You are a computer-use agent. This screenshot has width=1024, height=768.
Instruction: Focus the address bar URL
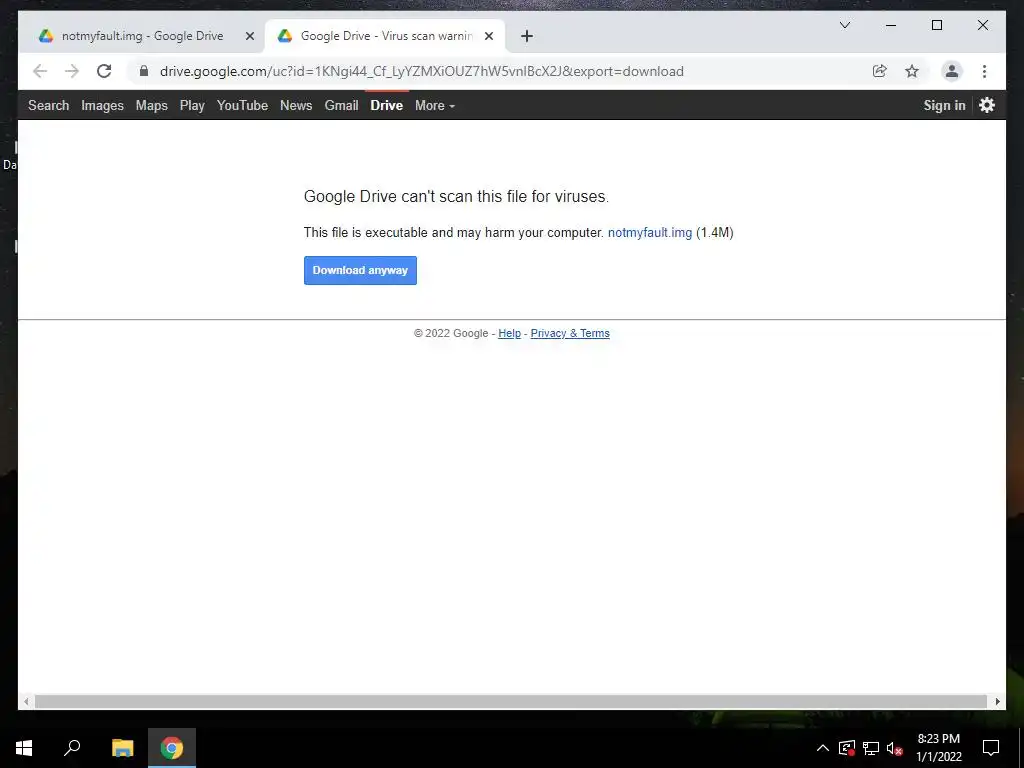421,71
